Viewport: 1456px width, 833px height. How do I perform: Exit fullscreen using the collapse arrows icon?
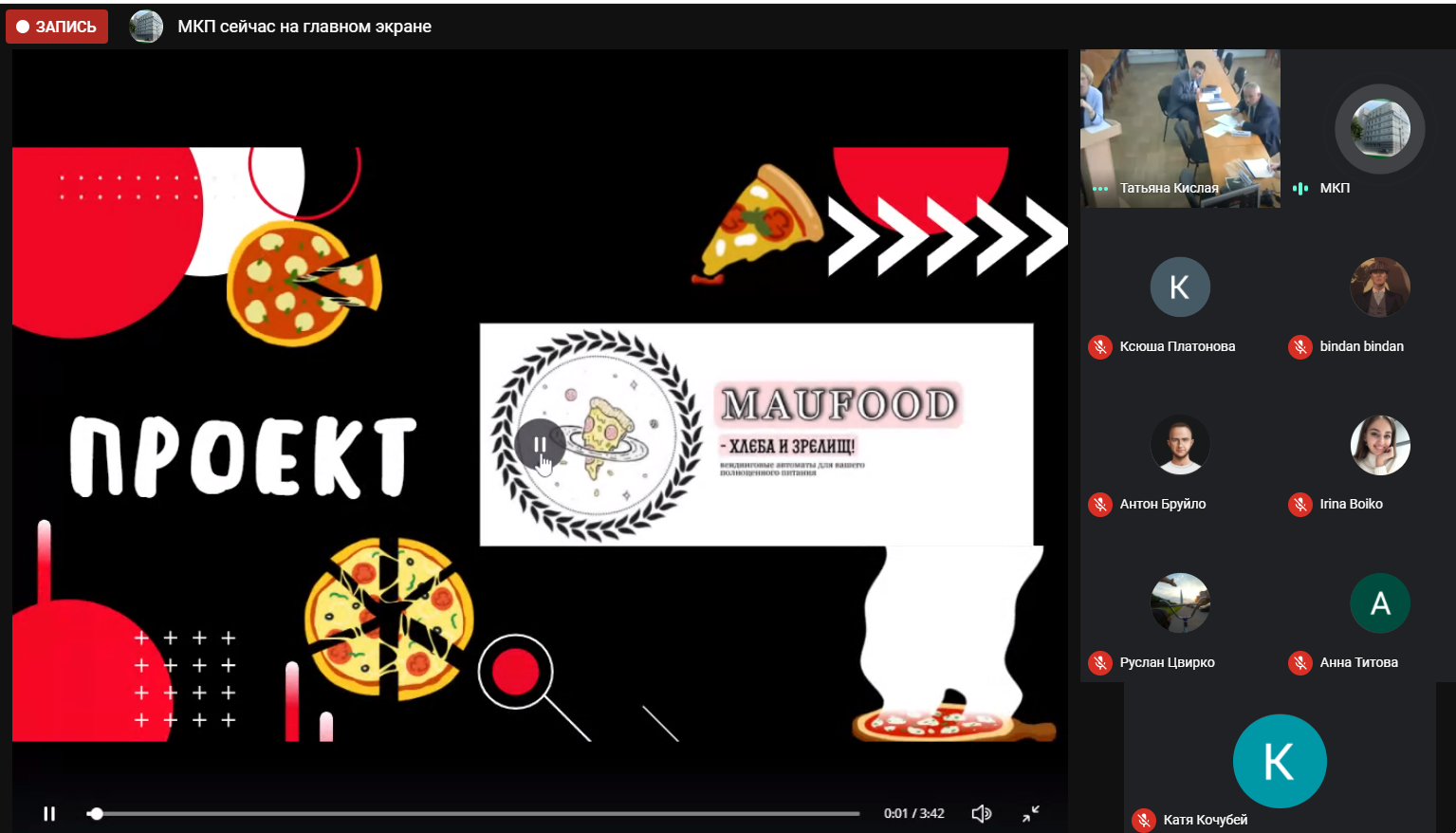point(1031,813)
